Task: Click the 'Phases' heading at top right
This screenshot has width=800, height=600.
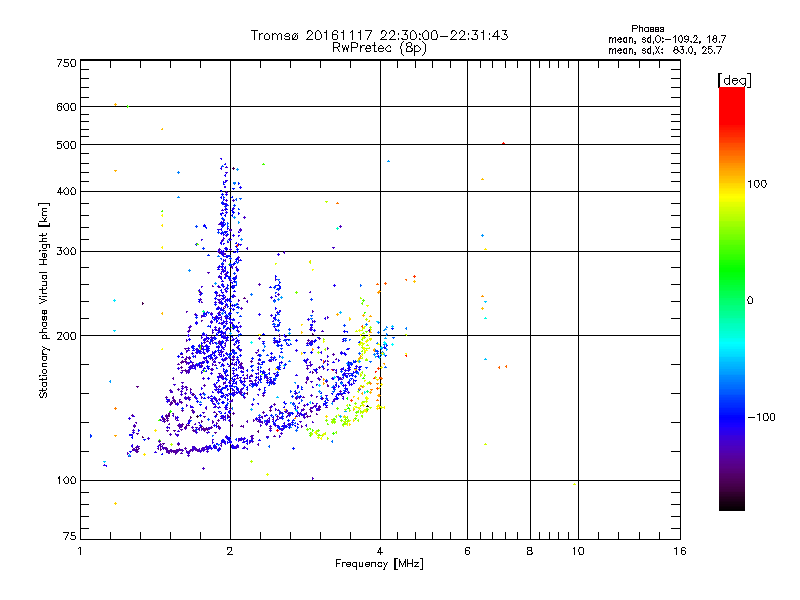Action: pos(647,29)
